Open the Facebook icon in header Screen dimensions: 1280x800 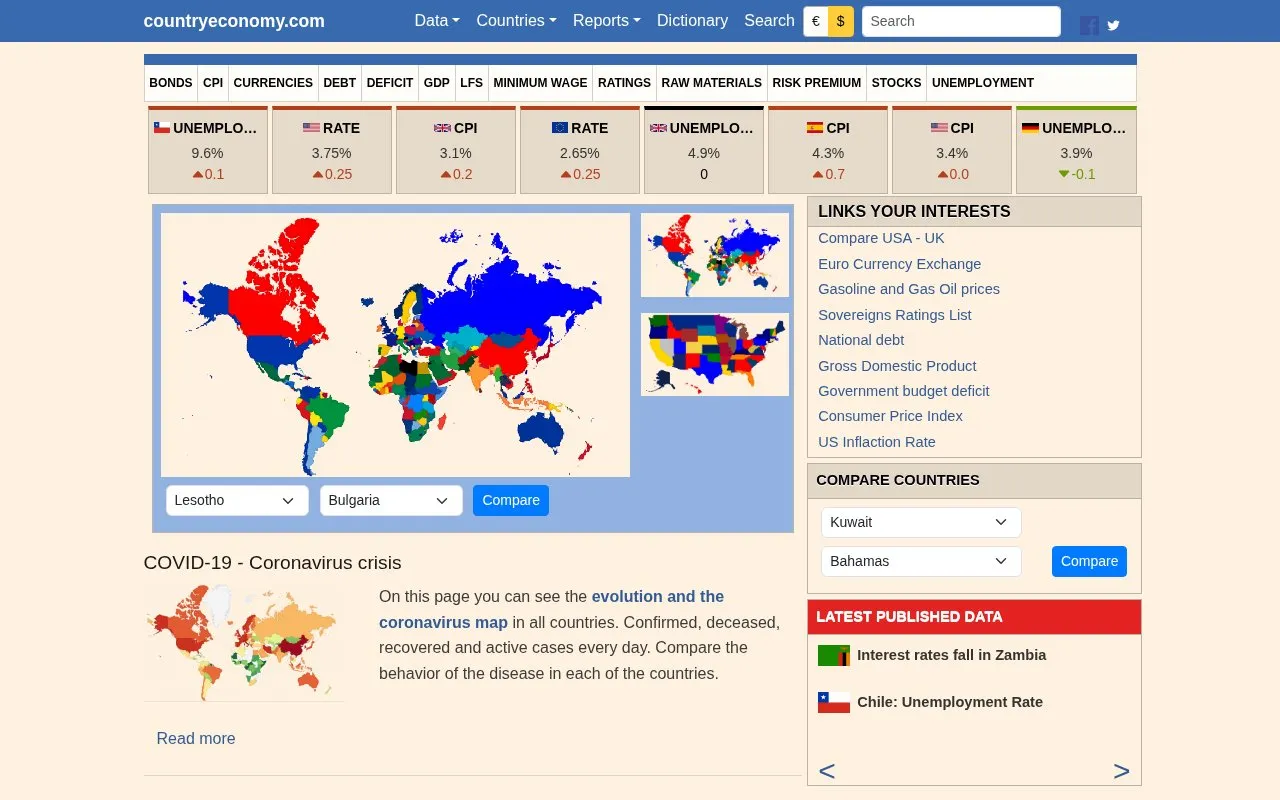click(x=1089, y=26)
